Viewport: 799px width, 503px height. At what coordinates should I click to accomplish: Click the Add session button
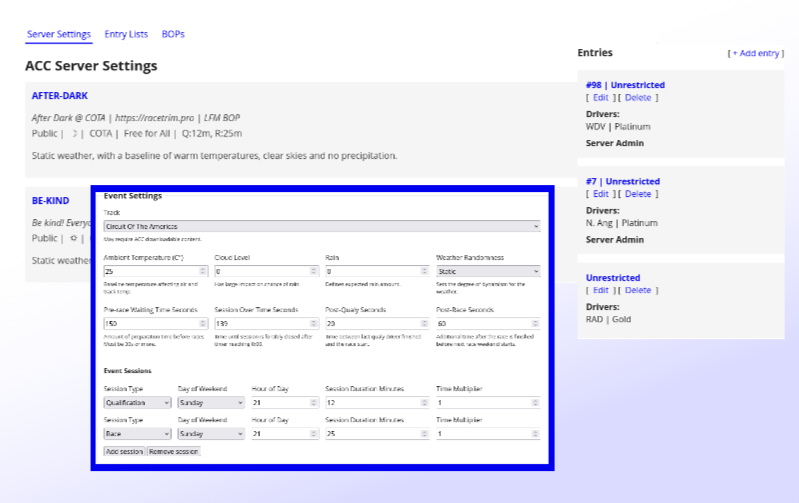point(125,452)
